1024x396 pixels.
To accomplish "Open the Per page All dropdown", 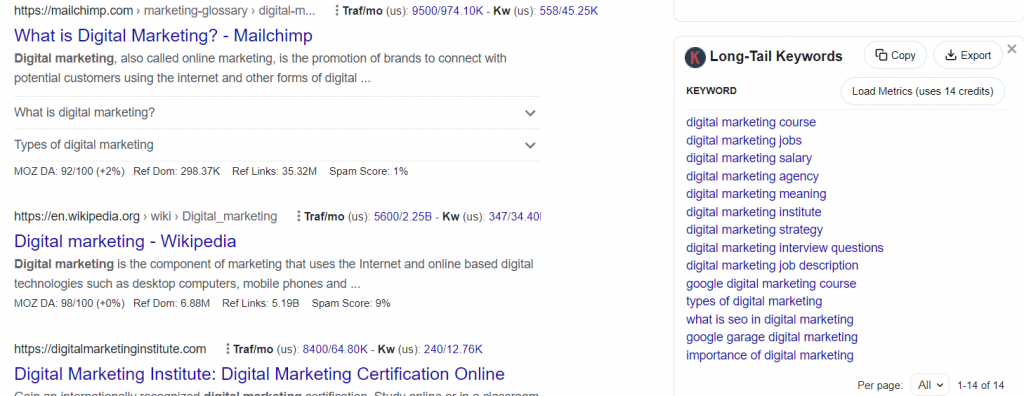I will tap(930, 386).
